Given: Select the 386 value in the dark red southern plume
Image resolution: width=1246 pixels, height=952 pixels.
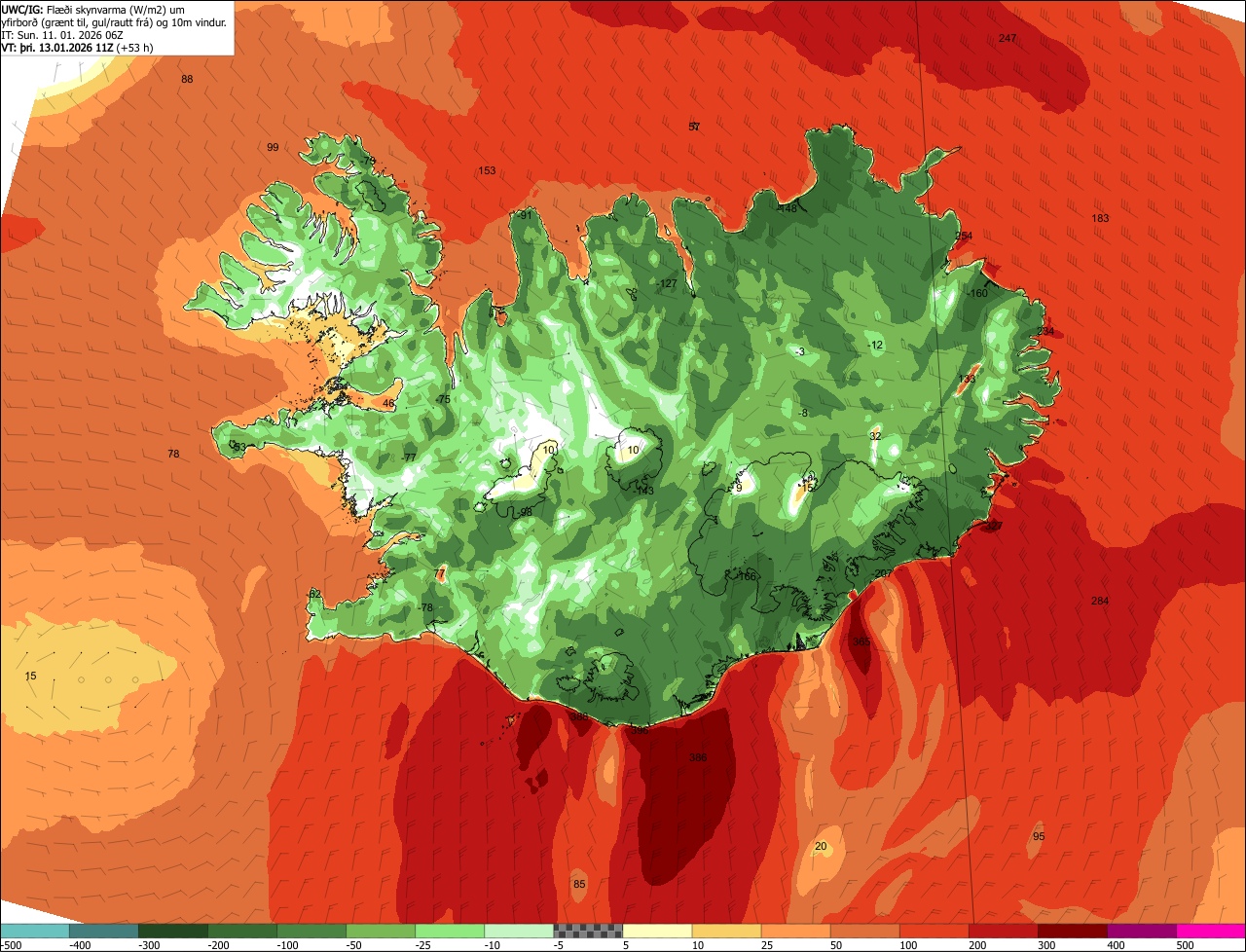Looking at the screenshot, I should 698,757.
